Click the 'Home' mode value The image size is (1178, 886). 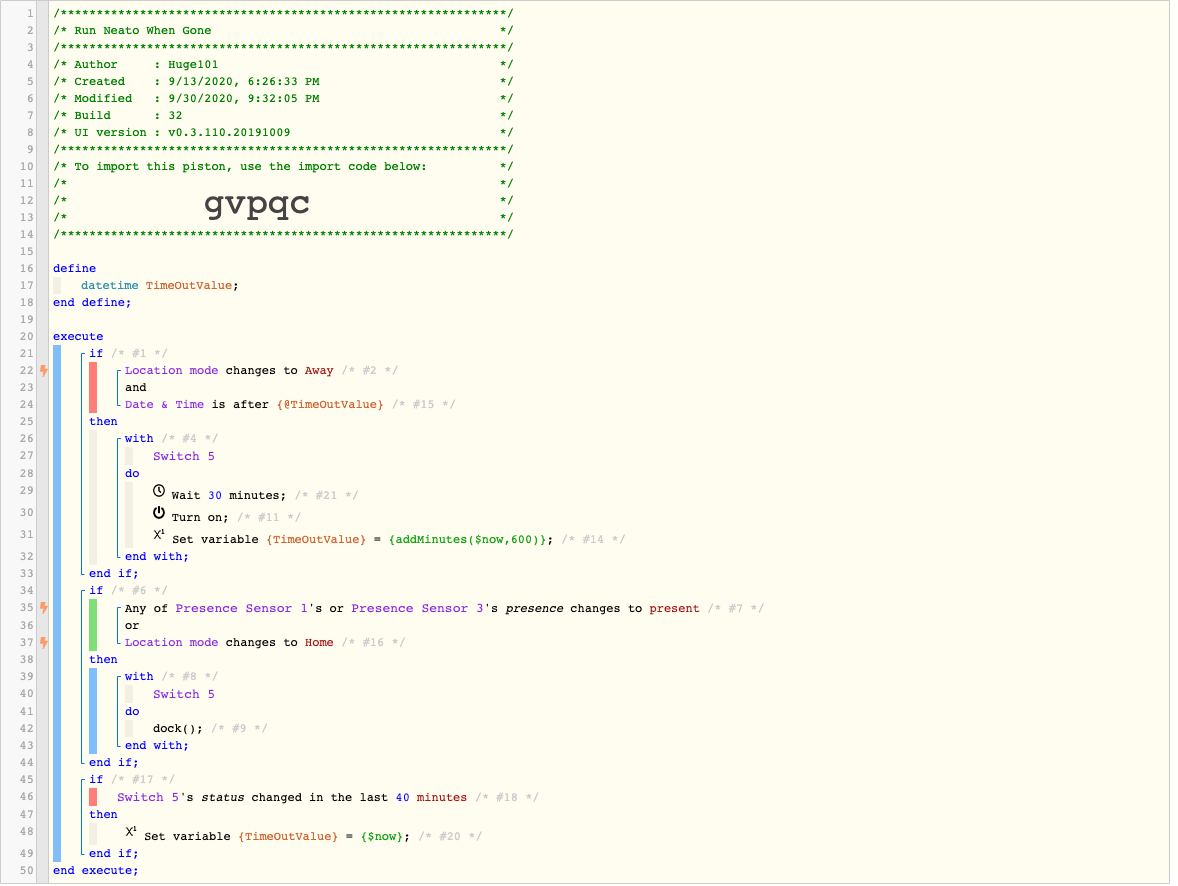click(x=319, y=643)
